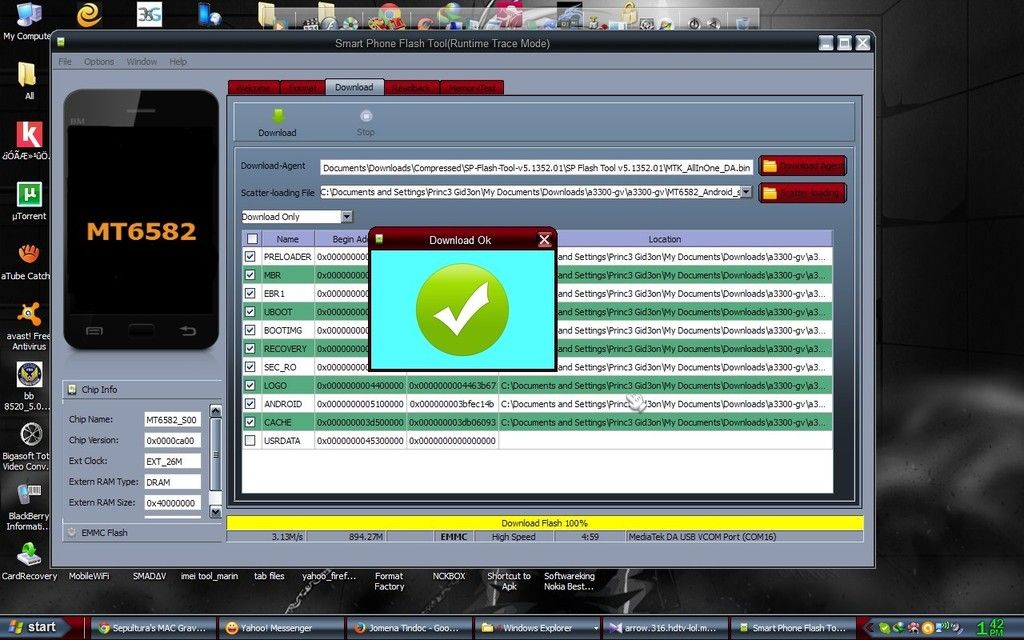Toggle the ANDROID partition checkbox
The width and height of the screenshot is (1024, 640).
251,404
